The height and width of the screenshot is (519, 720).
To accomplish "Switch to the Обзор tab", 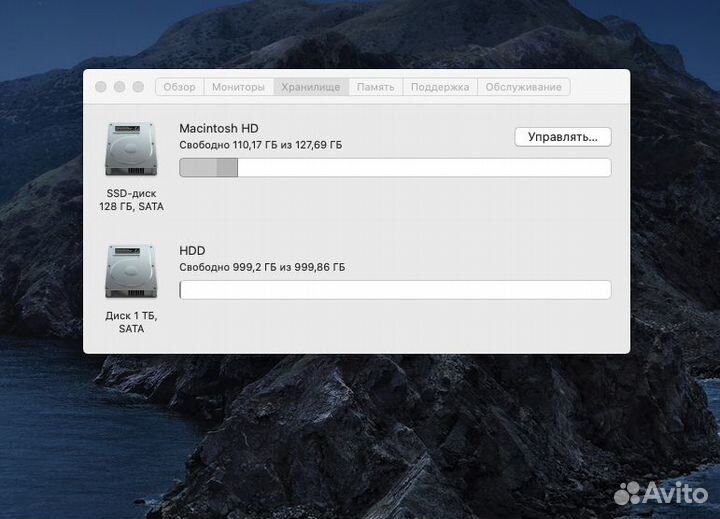I will click(180, 87).
